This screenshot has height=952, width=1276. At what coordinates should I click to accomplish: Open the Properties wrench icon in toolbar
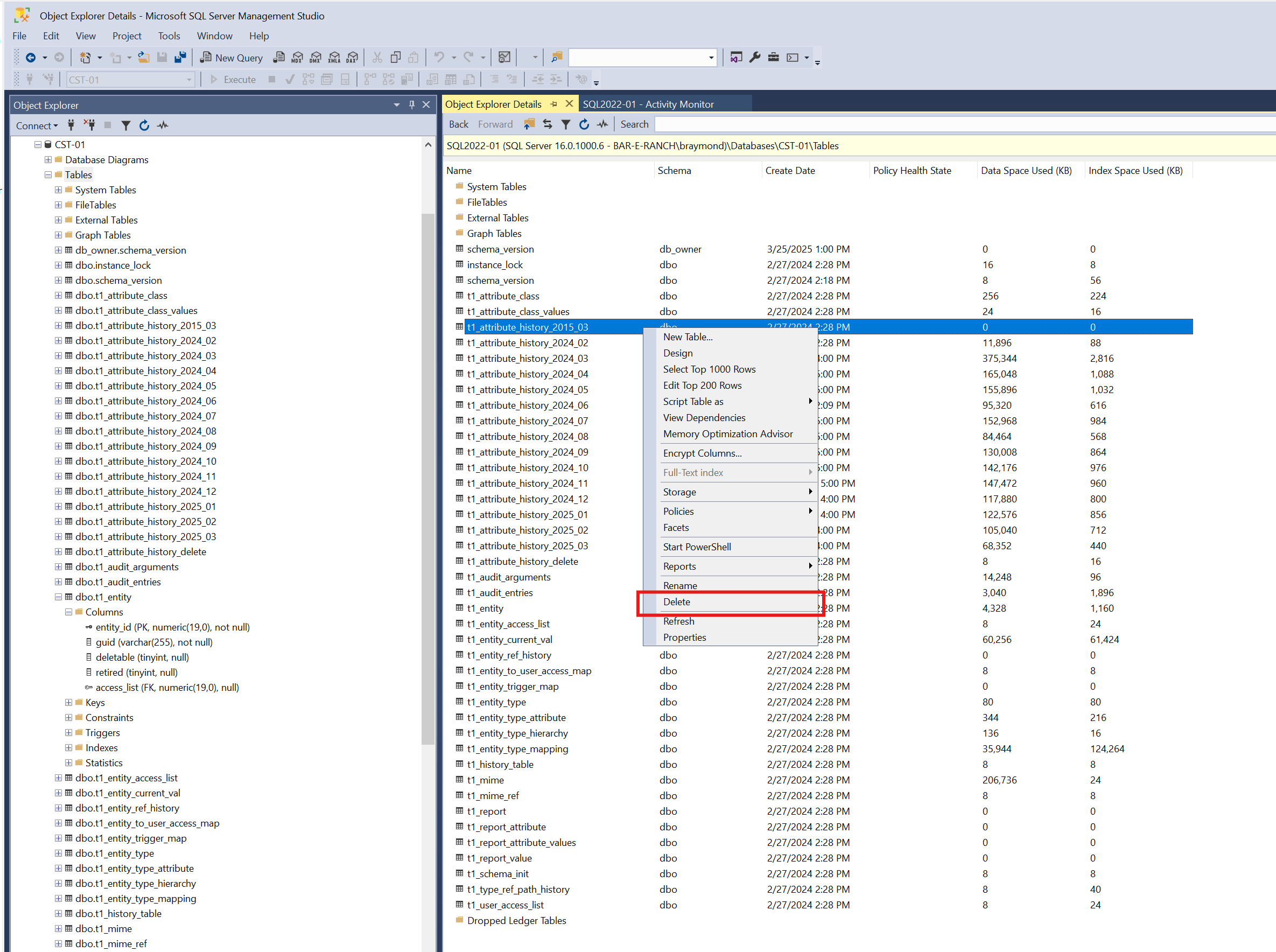pyautogui.click(x=755, y=57)
